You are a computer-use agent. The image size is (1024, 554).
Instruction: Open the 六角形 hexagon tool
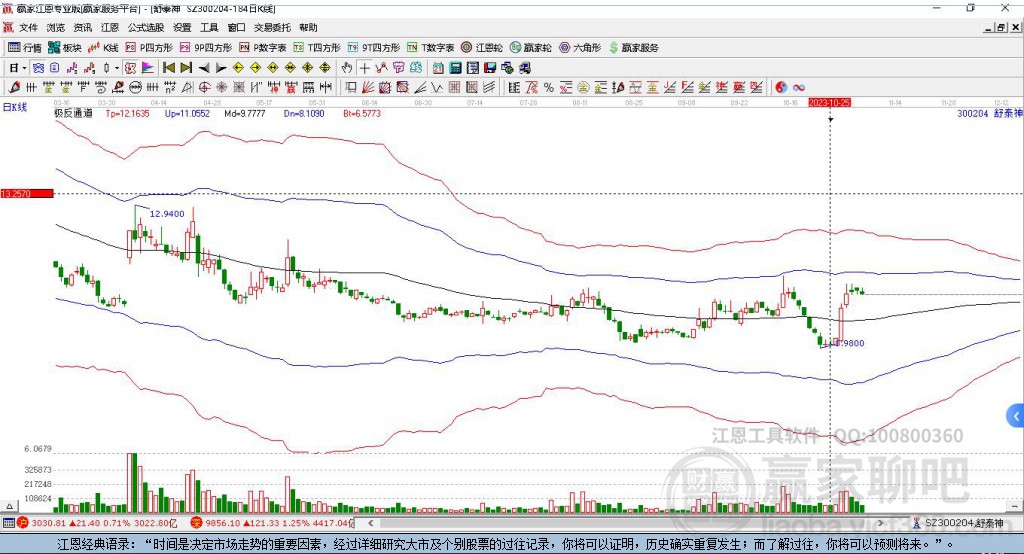(580, 48)
